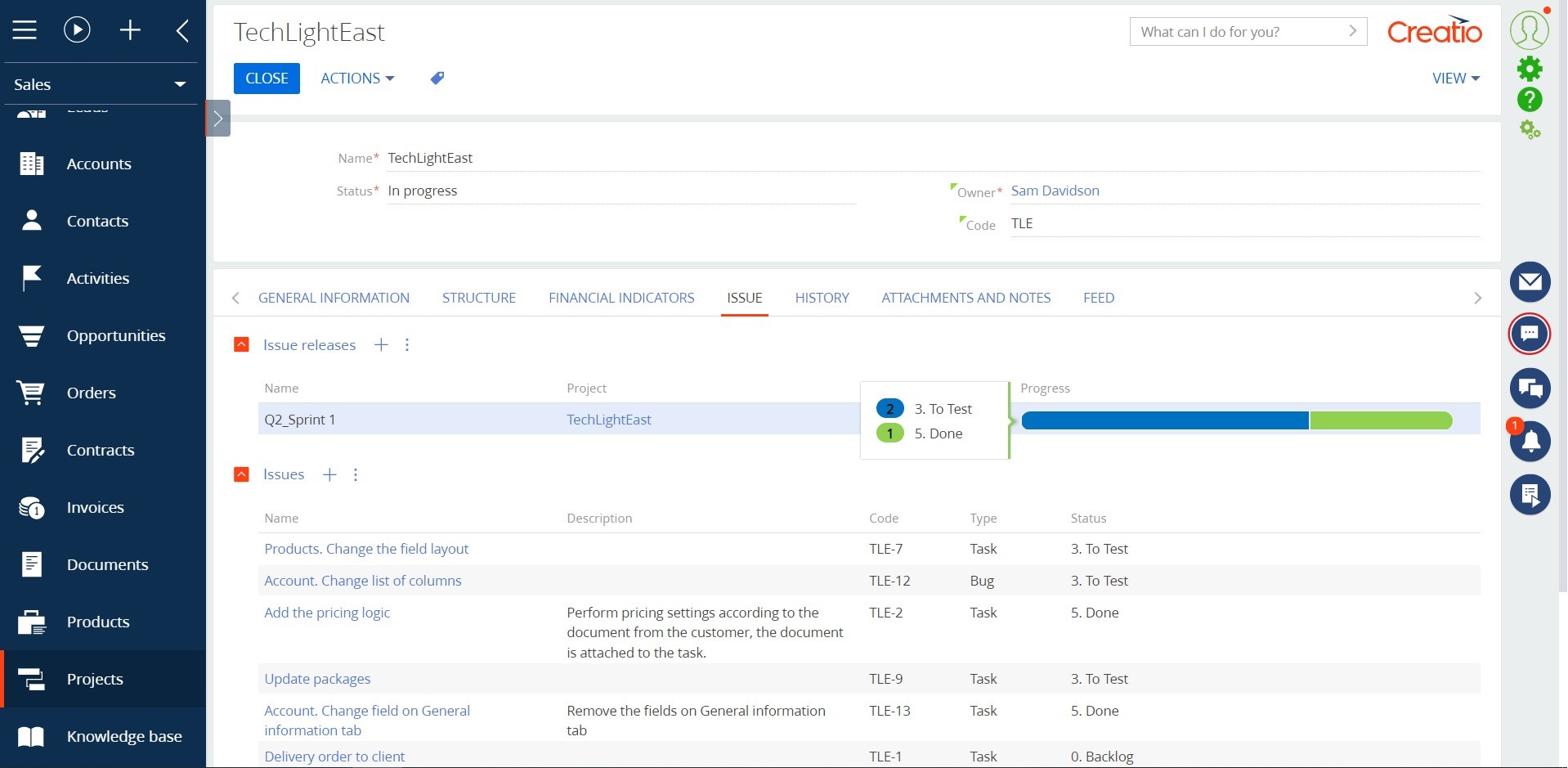Screen dimensions: 1568x768
Task: Switch to the History tab
Action: click(822, 298)
